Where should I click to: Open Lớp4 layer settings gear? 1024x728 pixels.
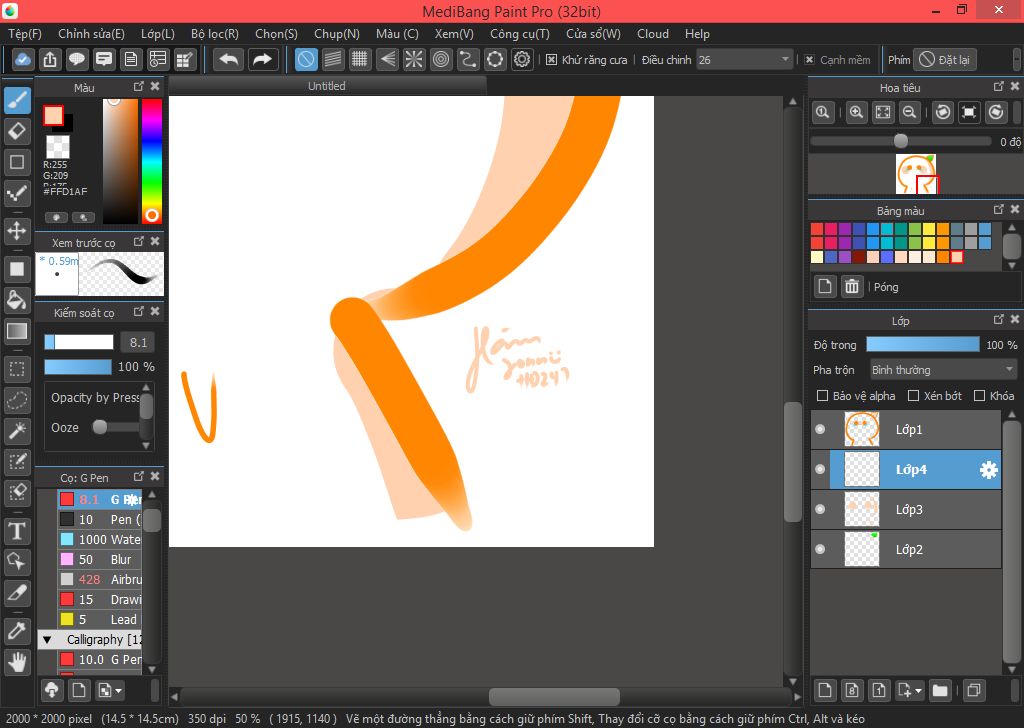(989, 469)
